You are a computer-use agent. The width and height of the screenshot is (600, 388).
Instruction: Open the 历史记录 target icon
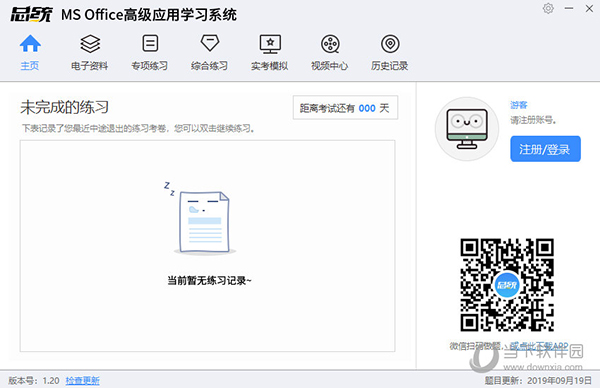[390, 44]
